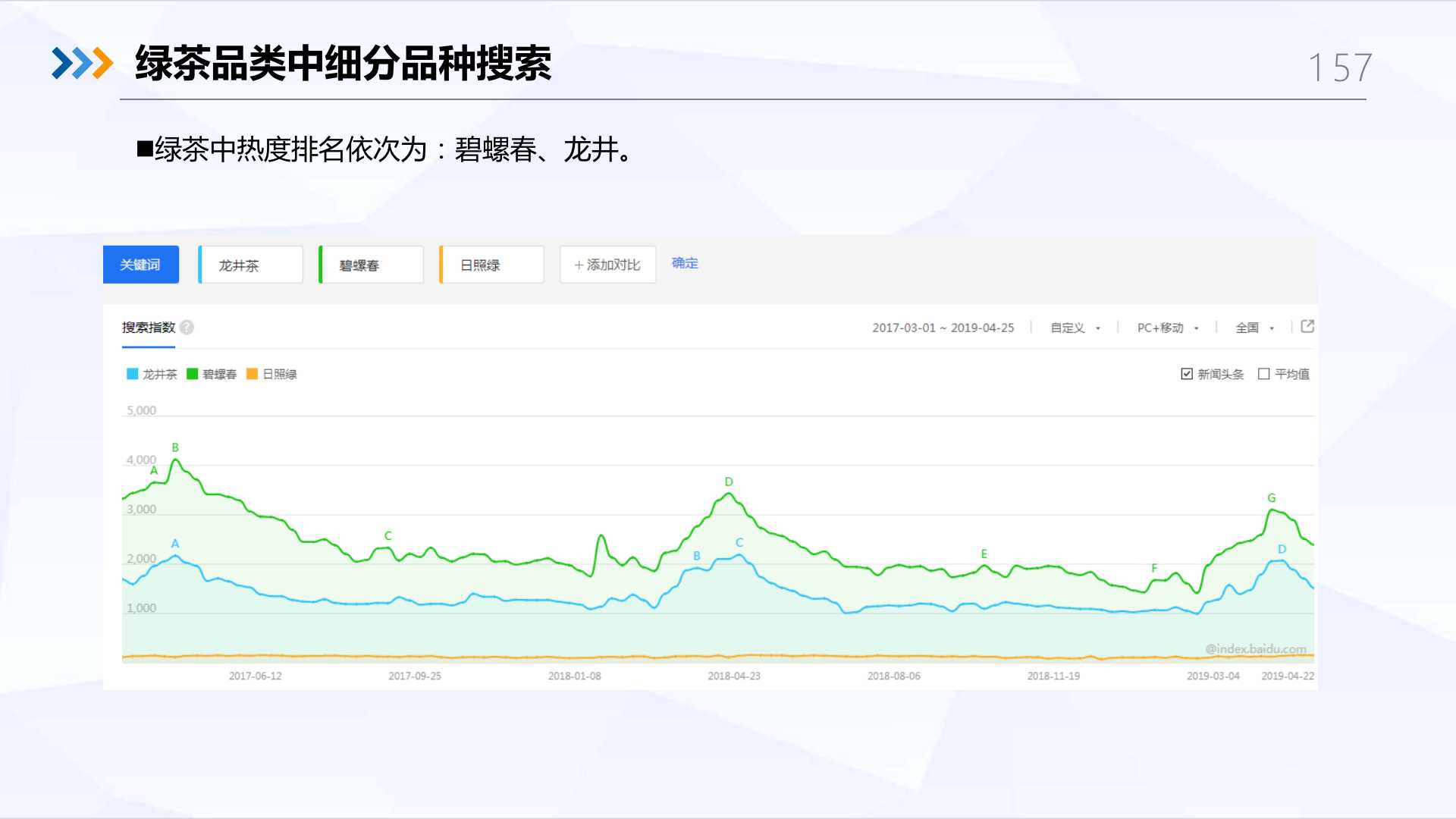Select the 日照绿 keyword field
The image size is (1456, 819).
tap(491, 265)
